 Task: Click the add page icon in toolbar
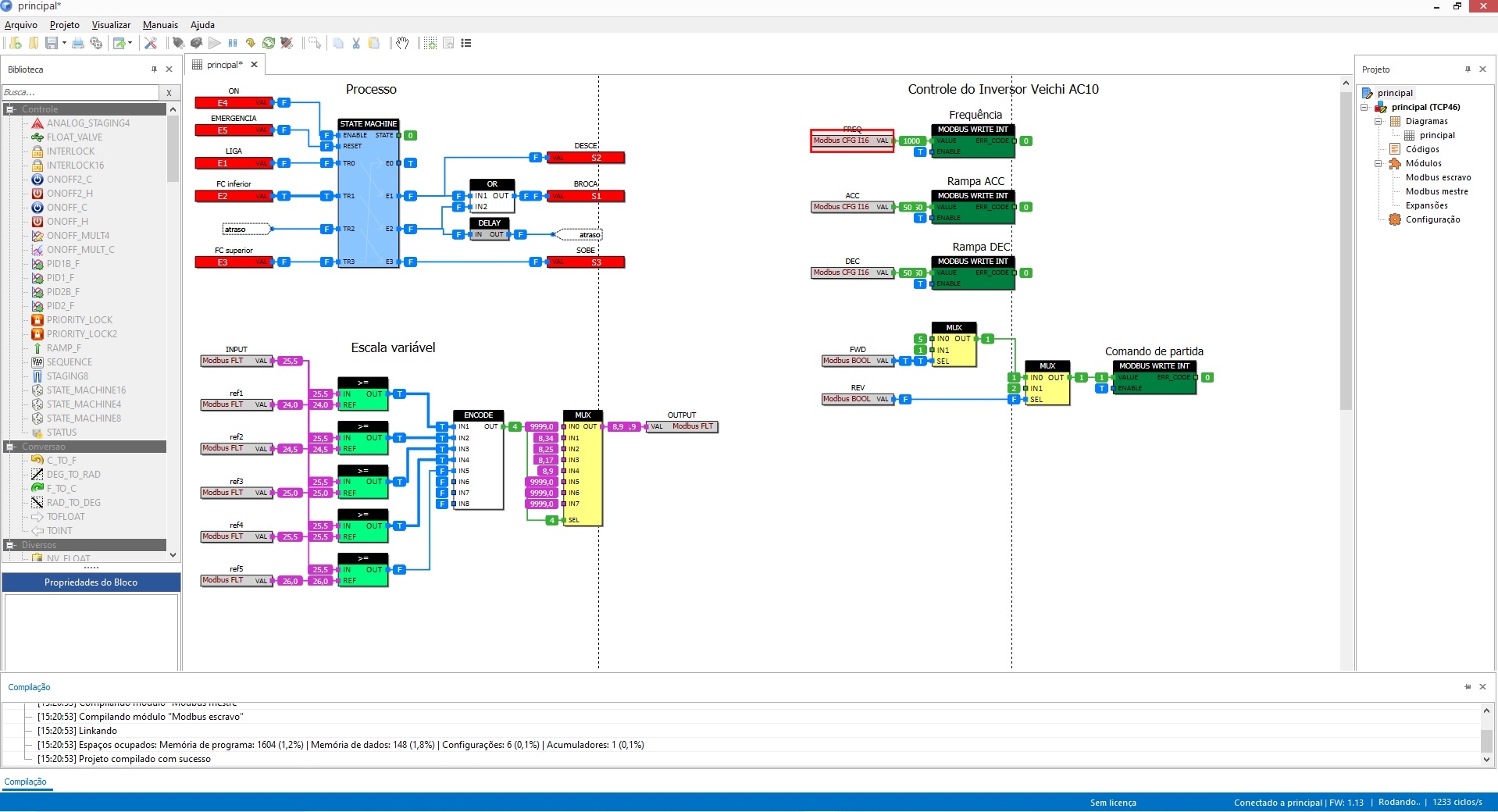pyautogui.click(x=448, y=43)
